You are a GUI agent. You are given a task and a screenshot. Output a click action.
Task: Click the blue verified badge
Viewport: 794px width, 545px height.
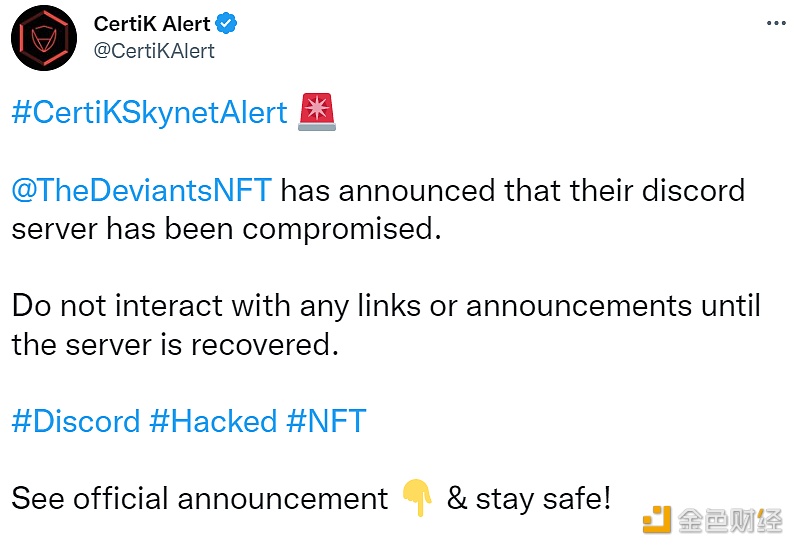(x=227, y=24)
